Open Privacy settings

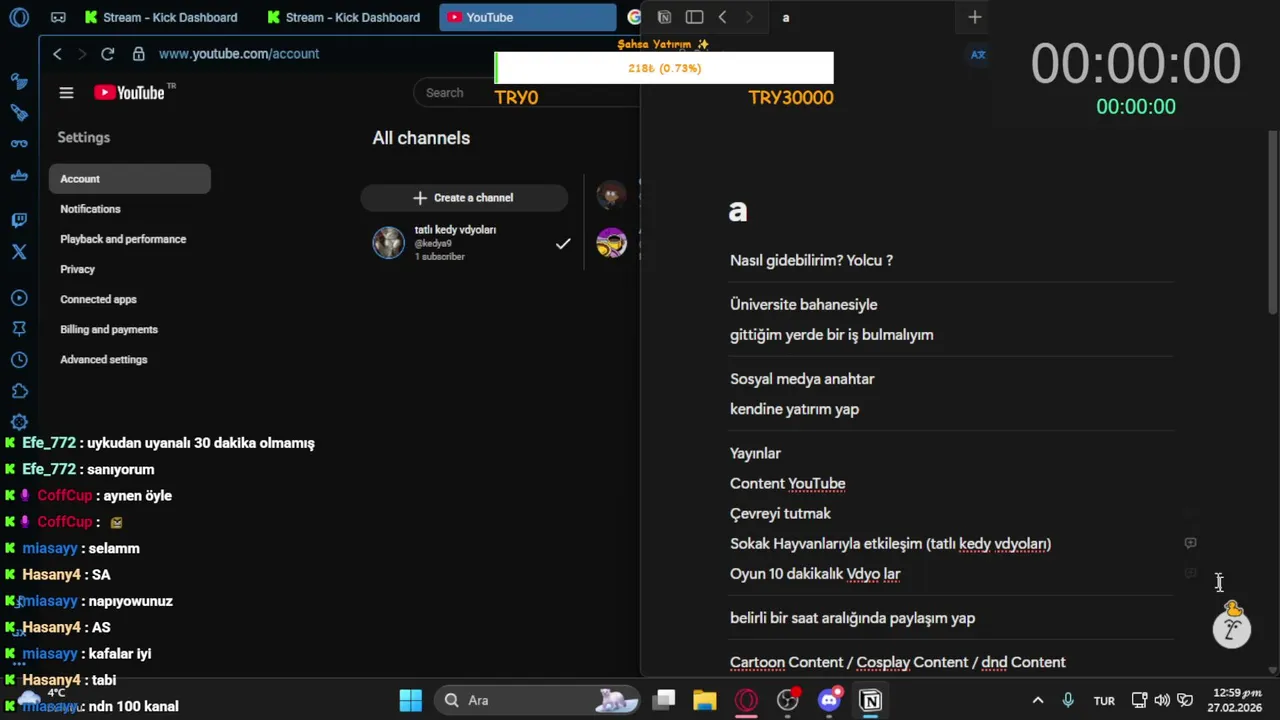[x=77, y=269]
